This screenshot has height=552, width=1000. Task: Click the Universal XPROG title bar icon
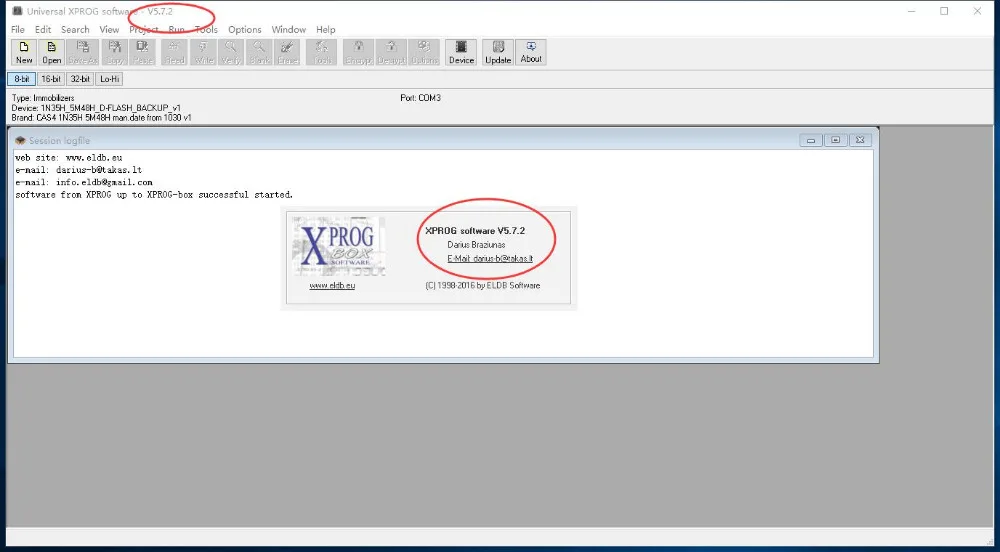pyautogui.click(x=17, y=11)
